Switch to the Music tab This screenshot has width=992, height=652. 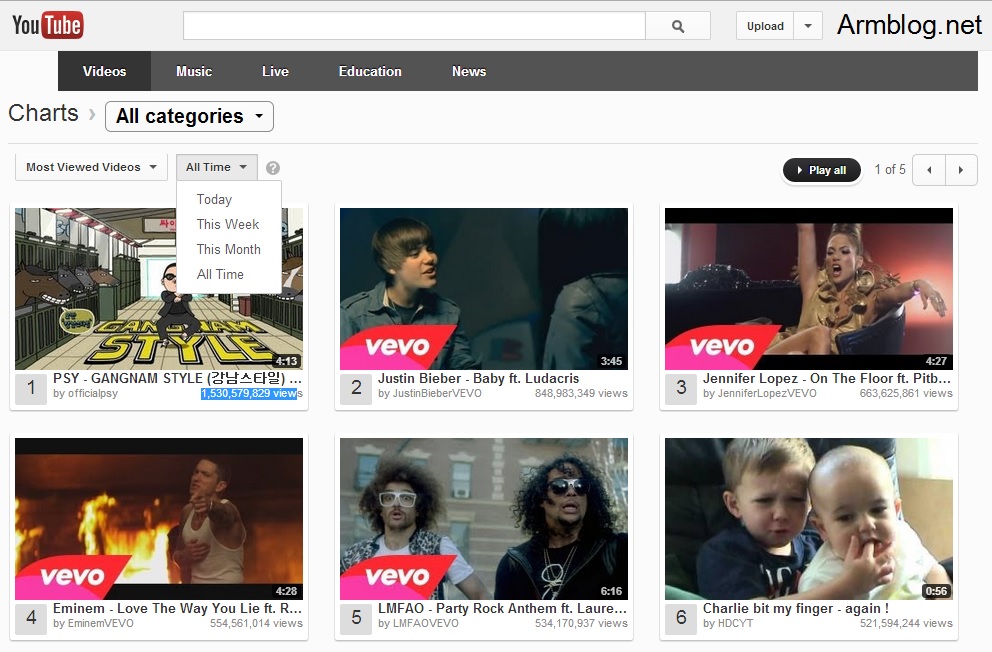pos(194,71)
